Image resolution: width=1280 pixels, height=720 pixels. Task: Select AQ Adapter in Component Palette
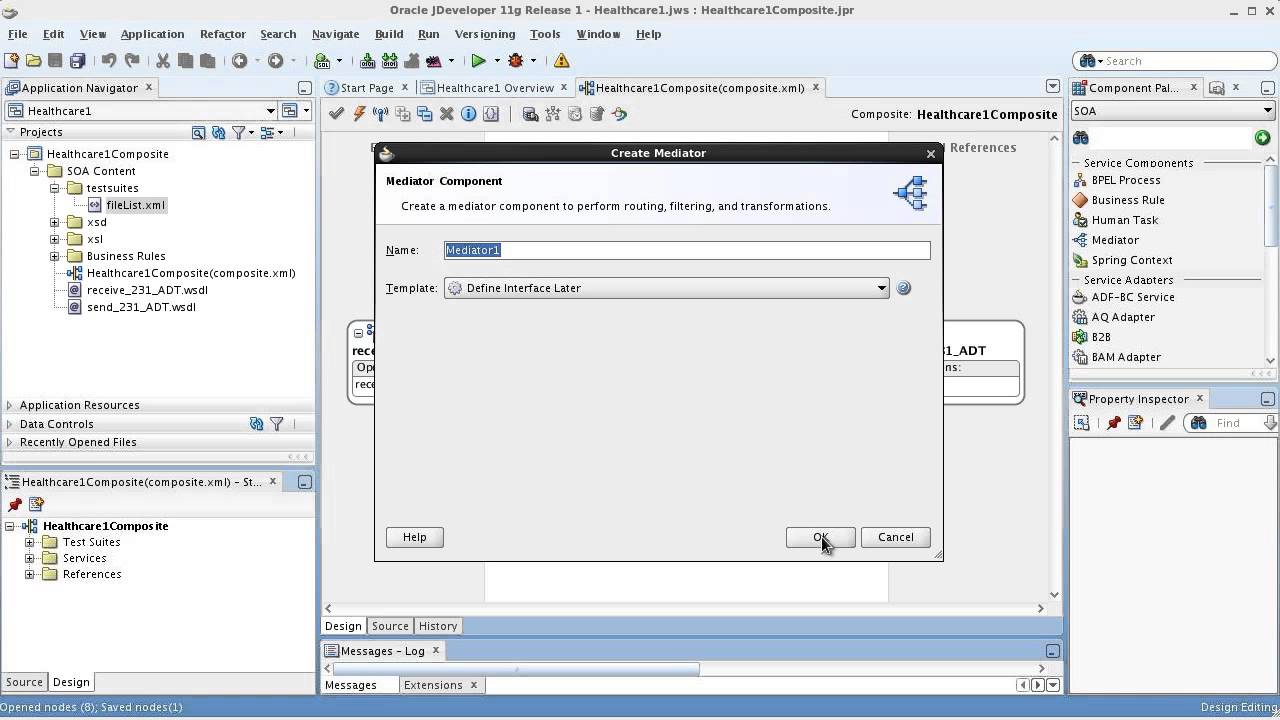click(1123, 317)
